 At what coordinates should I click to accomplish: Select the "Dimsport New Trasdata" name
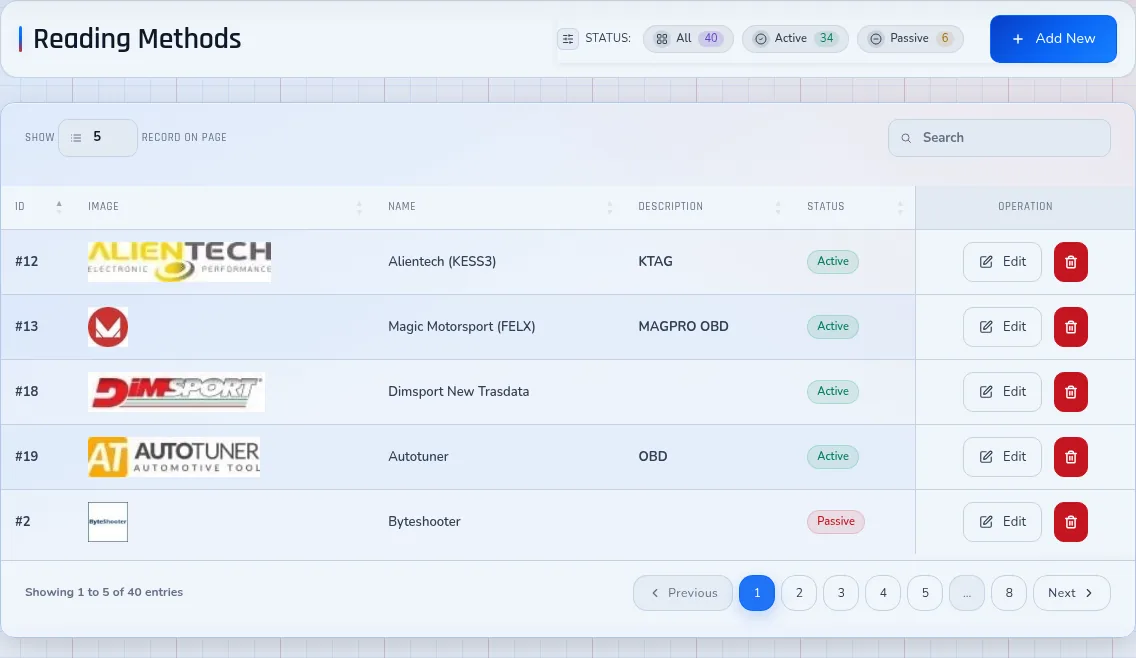point(459,391)
